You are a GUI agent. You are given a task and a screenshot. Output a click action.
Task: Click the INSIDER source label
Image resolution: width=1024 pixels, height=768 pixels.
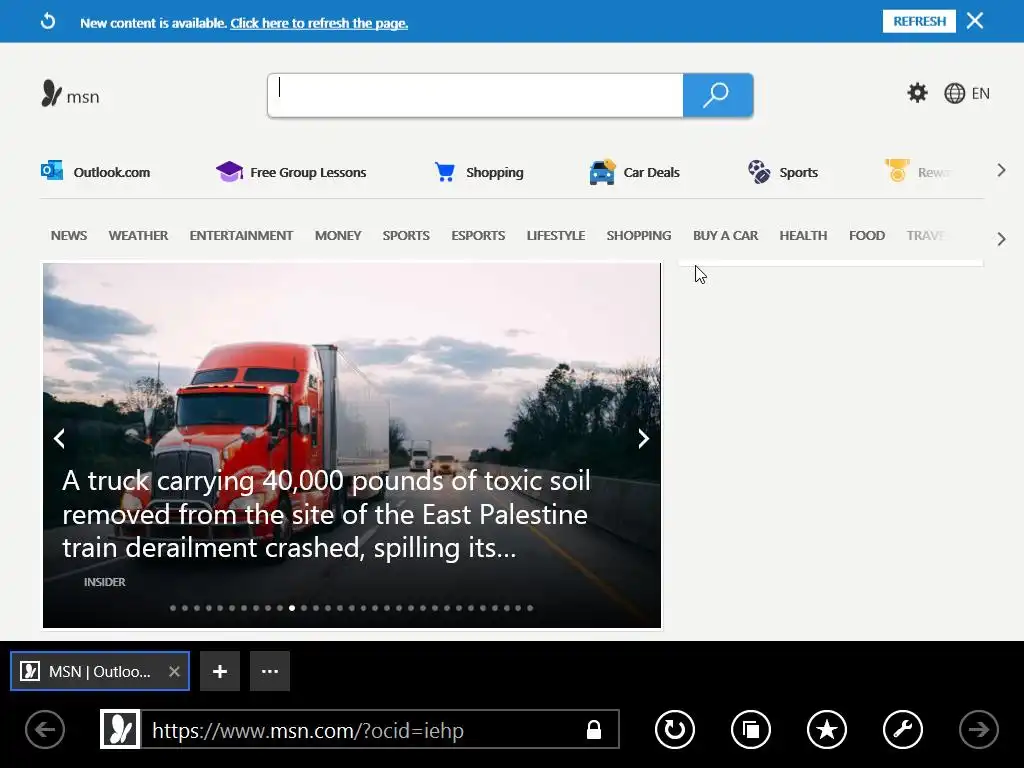point(104,581)
